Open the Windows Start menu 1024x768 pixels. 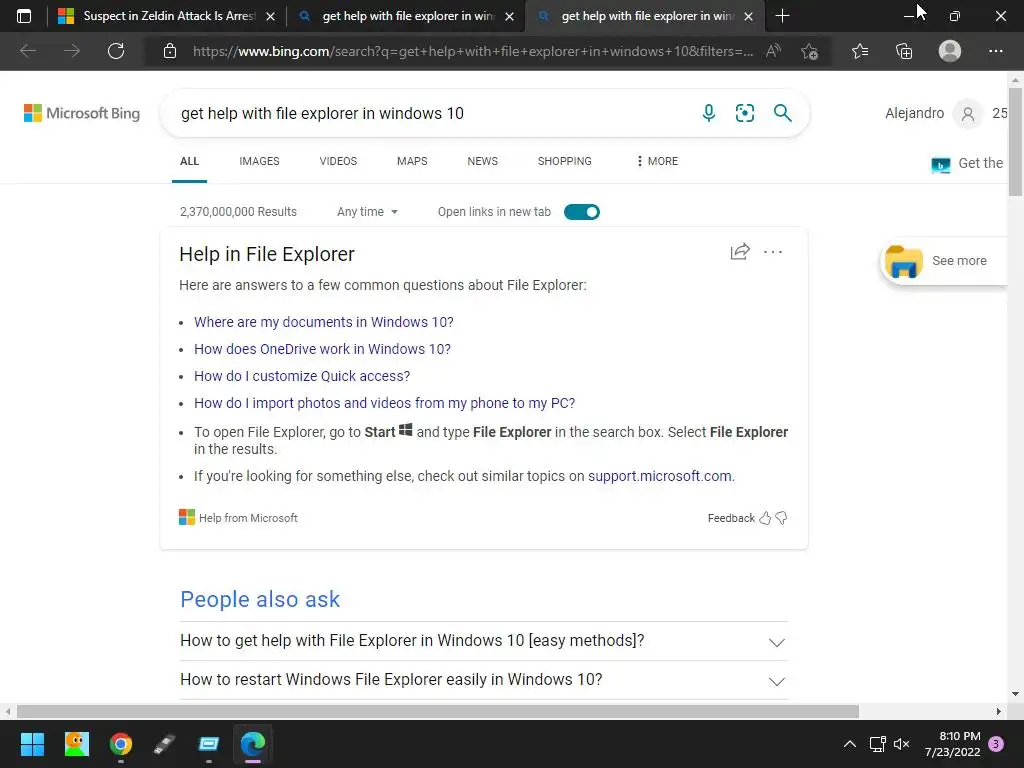pos(32,744)
